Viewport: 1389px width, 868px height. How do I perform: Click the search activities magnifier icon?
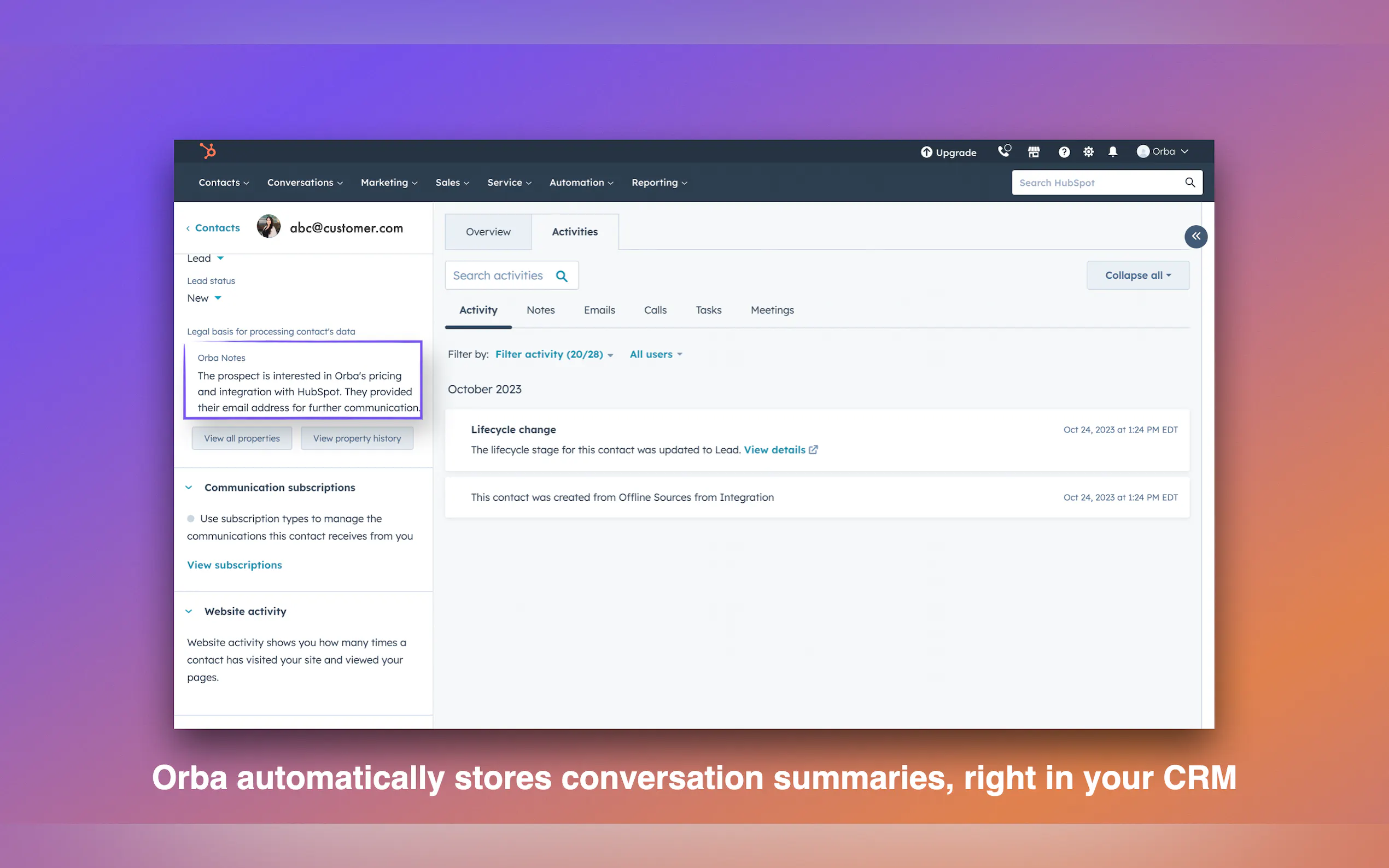[x=562, y=276]
